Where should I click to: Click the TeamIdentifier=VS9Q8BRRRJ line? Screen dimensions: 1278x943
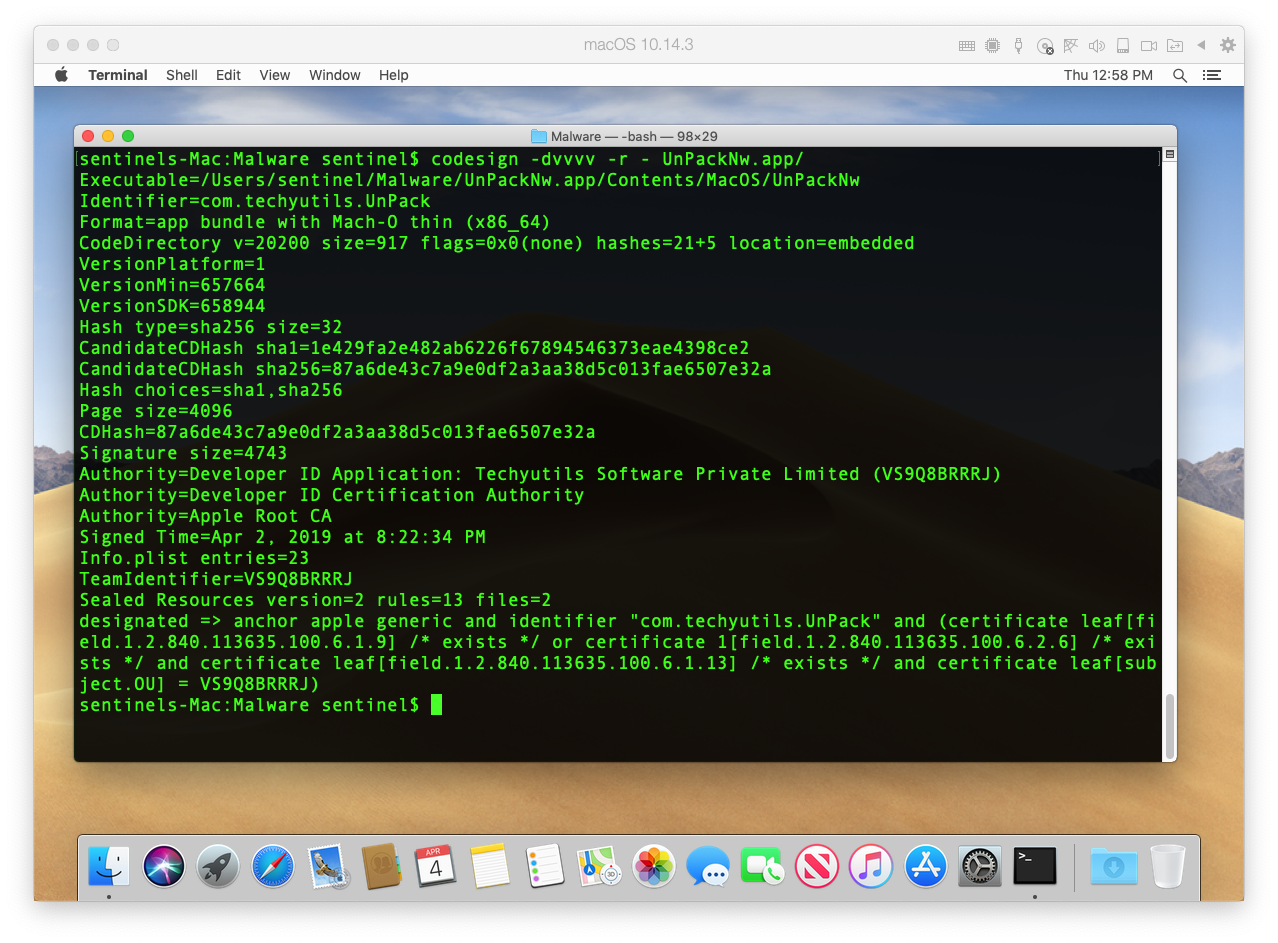click(216, 579)
